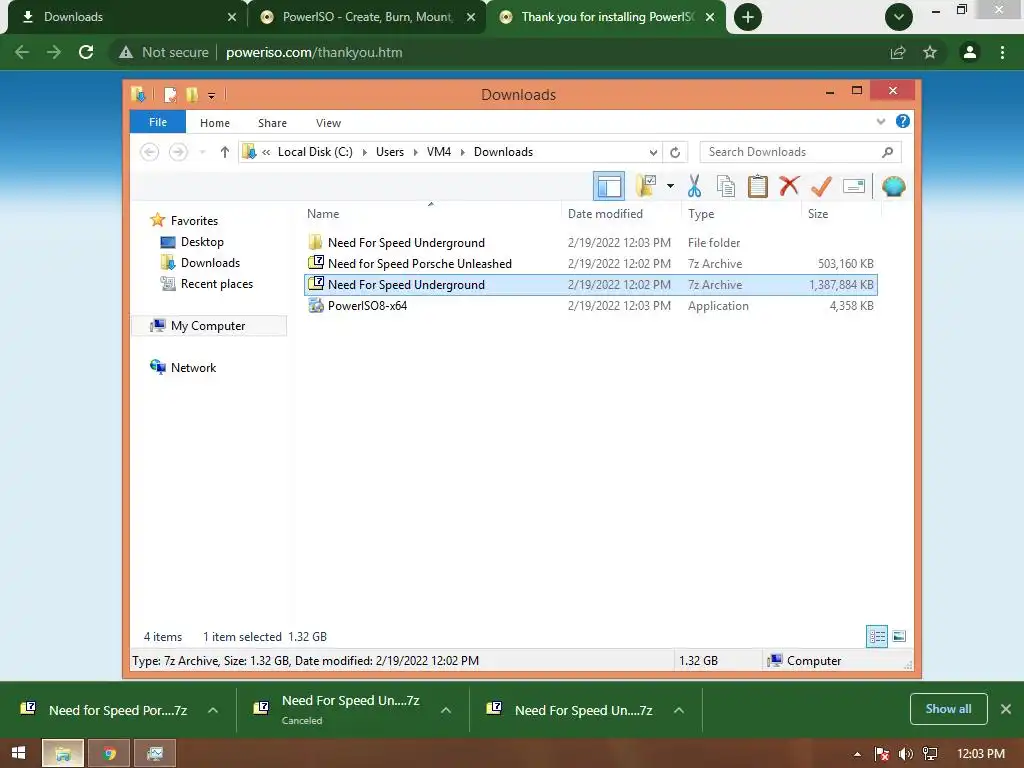This screenshot has width=1024, height=768.
Task: Expand options for Need for Speed Por....7z download
Action: point(213,710)
